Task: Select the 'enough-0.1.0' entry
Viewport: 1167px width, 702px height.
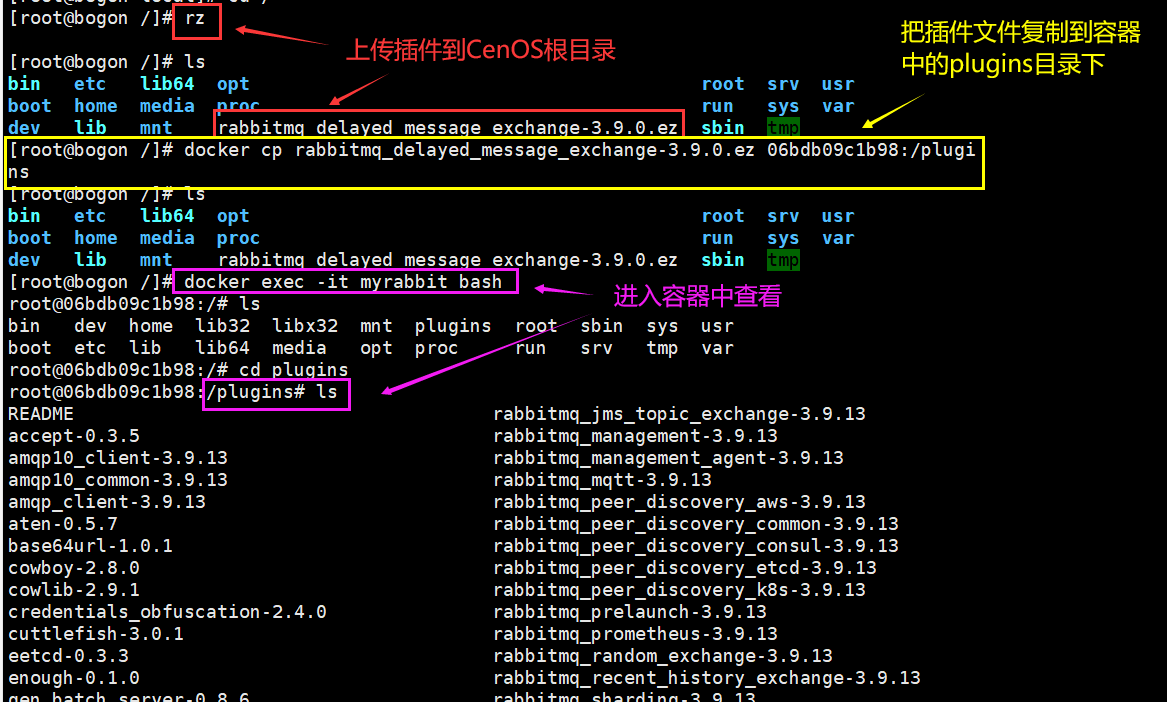Action: (74, 678)
